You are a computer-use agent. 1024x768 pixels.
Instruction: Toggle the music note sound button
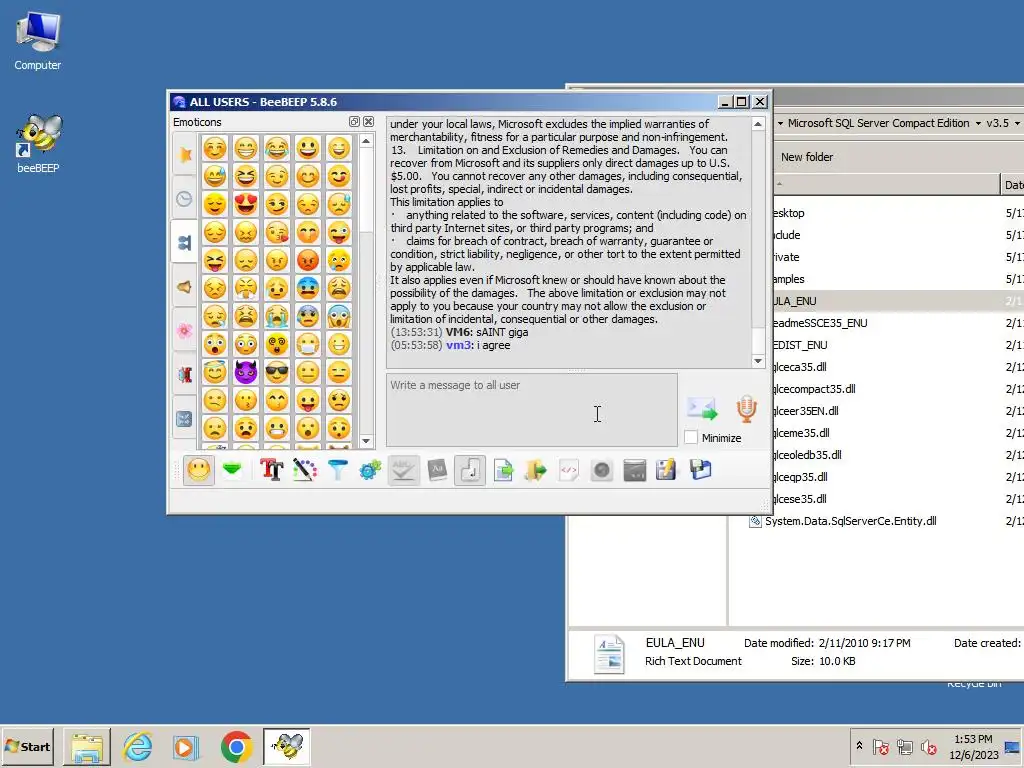pos(470,470)
